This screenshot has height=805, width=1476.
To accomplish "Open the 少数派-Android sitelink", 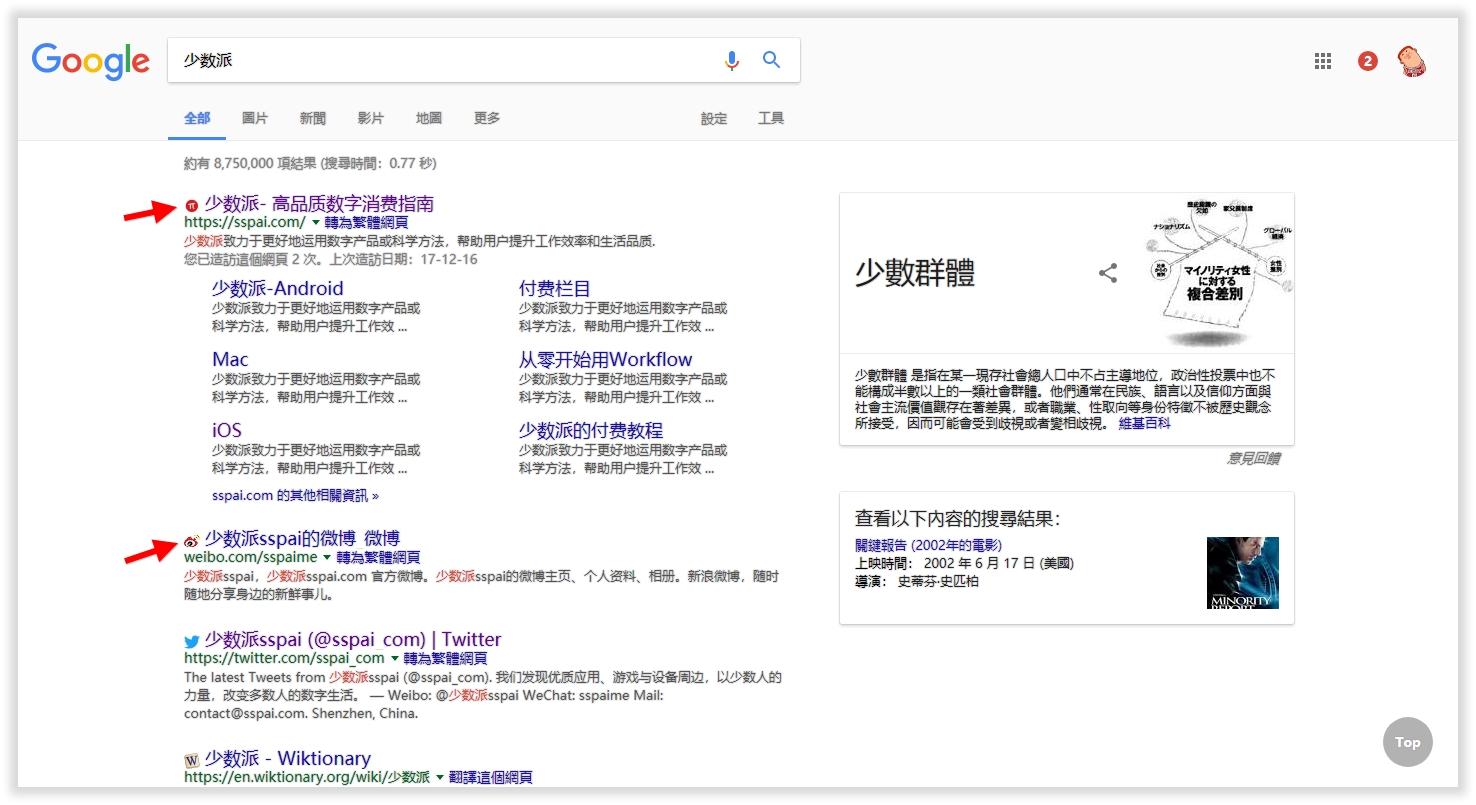I will (x=277, y=288).
